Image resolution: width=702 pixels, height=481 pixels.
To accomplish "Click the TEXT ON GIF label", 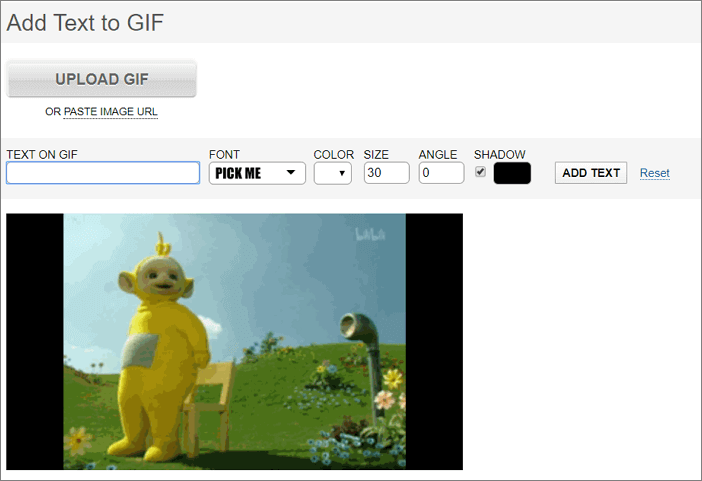I will pyautogui.click(x=42, y=154).
